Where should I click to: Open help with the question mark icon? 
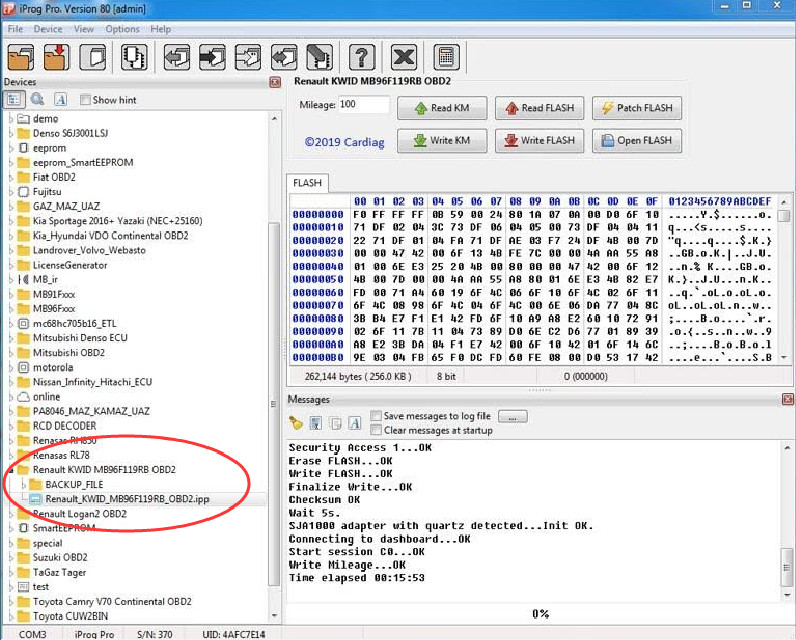(x=362, y=57)
